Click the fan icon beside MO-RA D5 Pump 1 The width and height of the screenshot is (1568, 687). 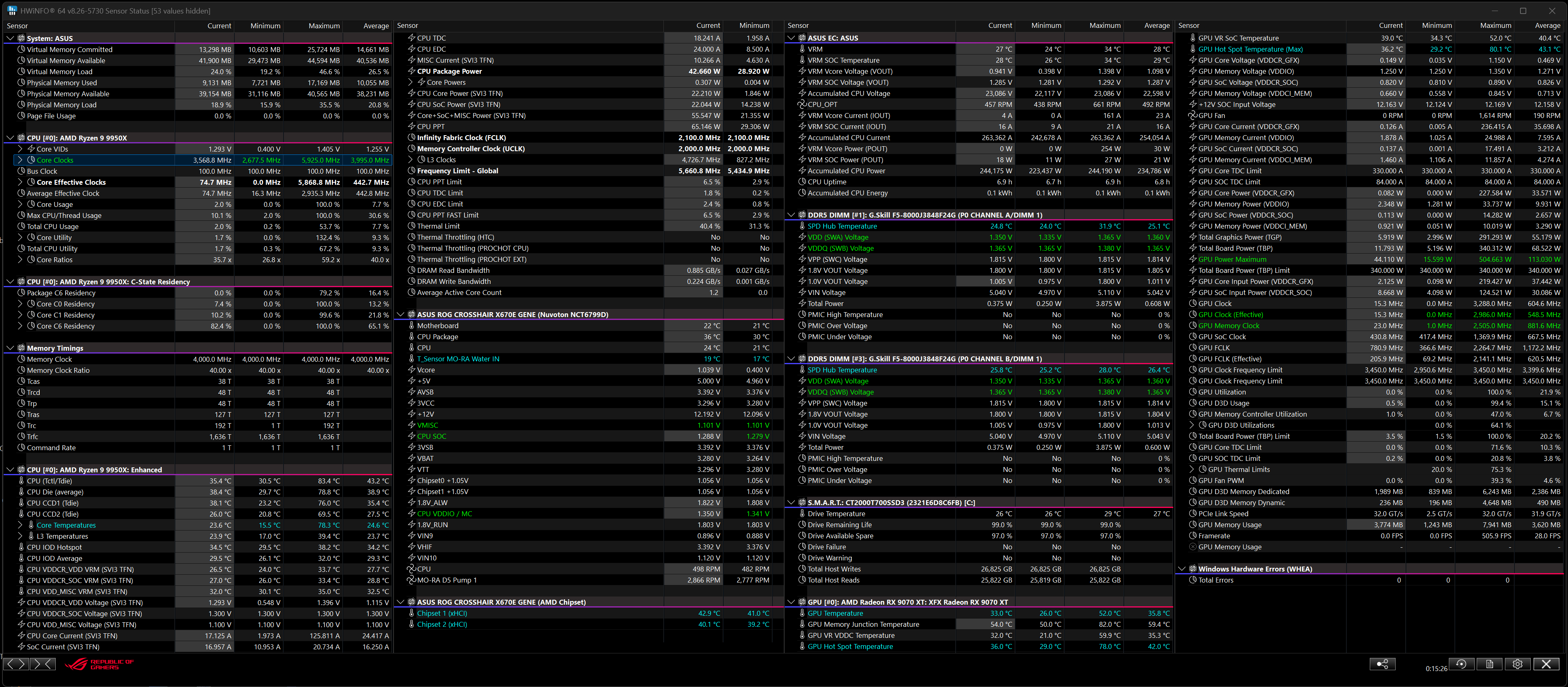click(412, 580)
